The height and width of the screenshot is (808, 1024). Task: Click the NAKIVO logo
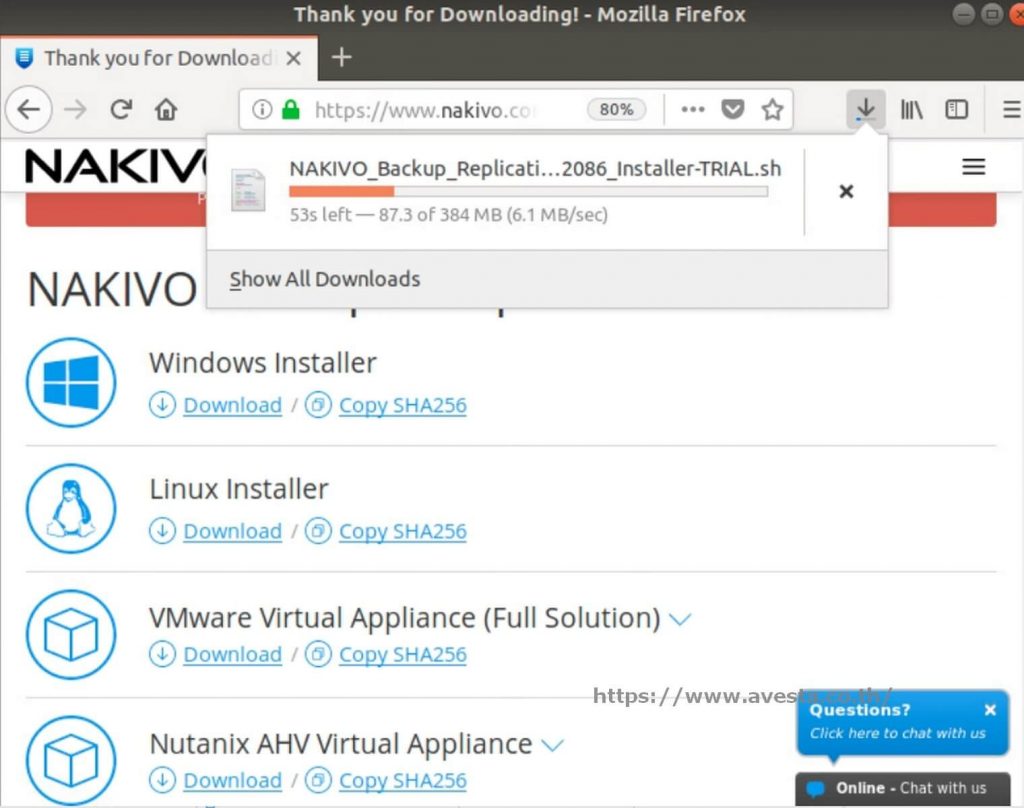point(116,166)
